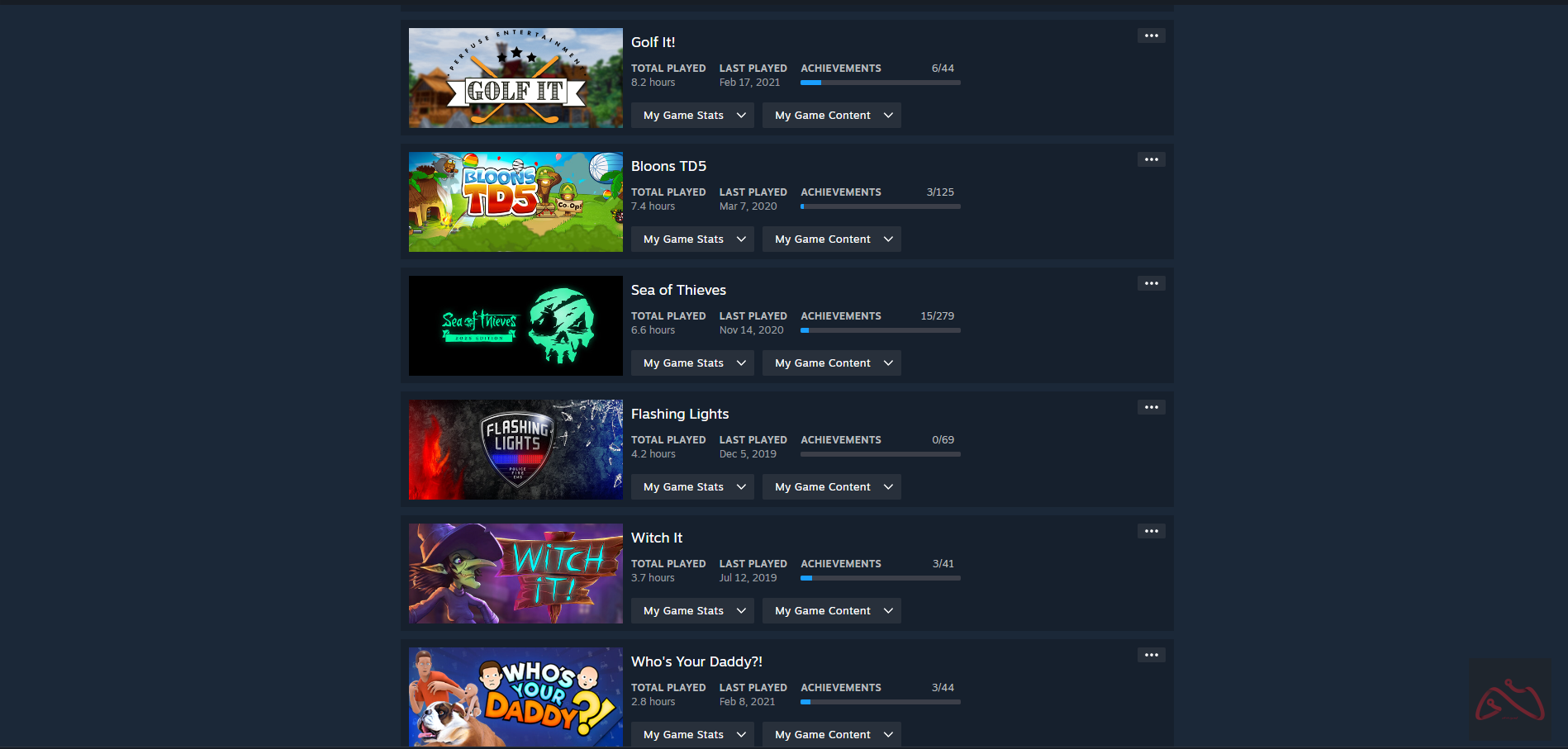Expand My Game Stats for Witch It
Image resolution: width=1568 pixels, height=749 pixels.
click(x=692, y=611)
